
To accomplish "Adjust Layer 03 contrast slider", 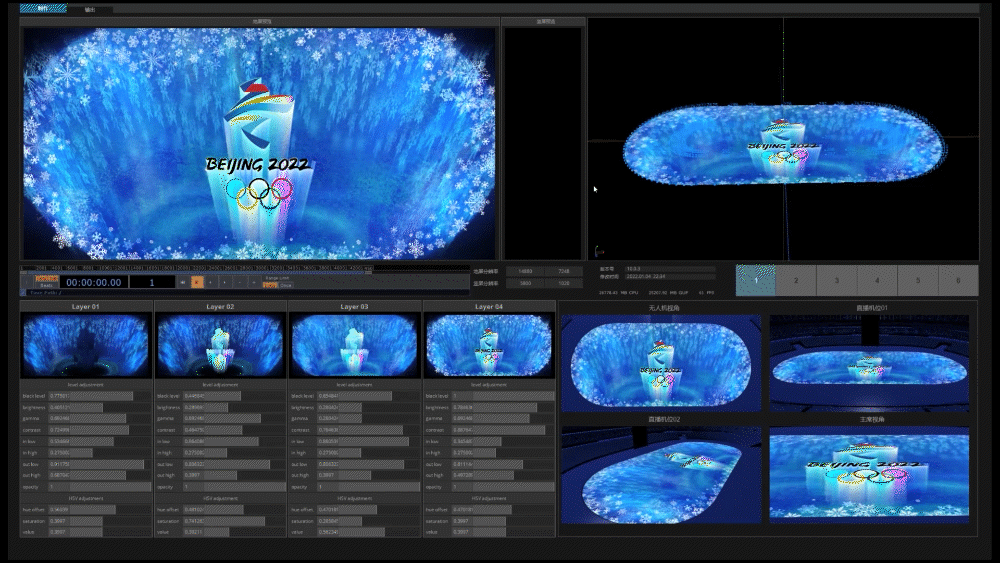I will pos(369,430).
